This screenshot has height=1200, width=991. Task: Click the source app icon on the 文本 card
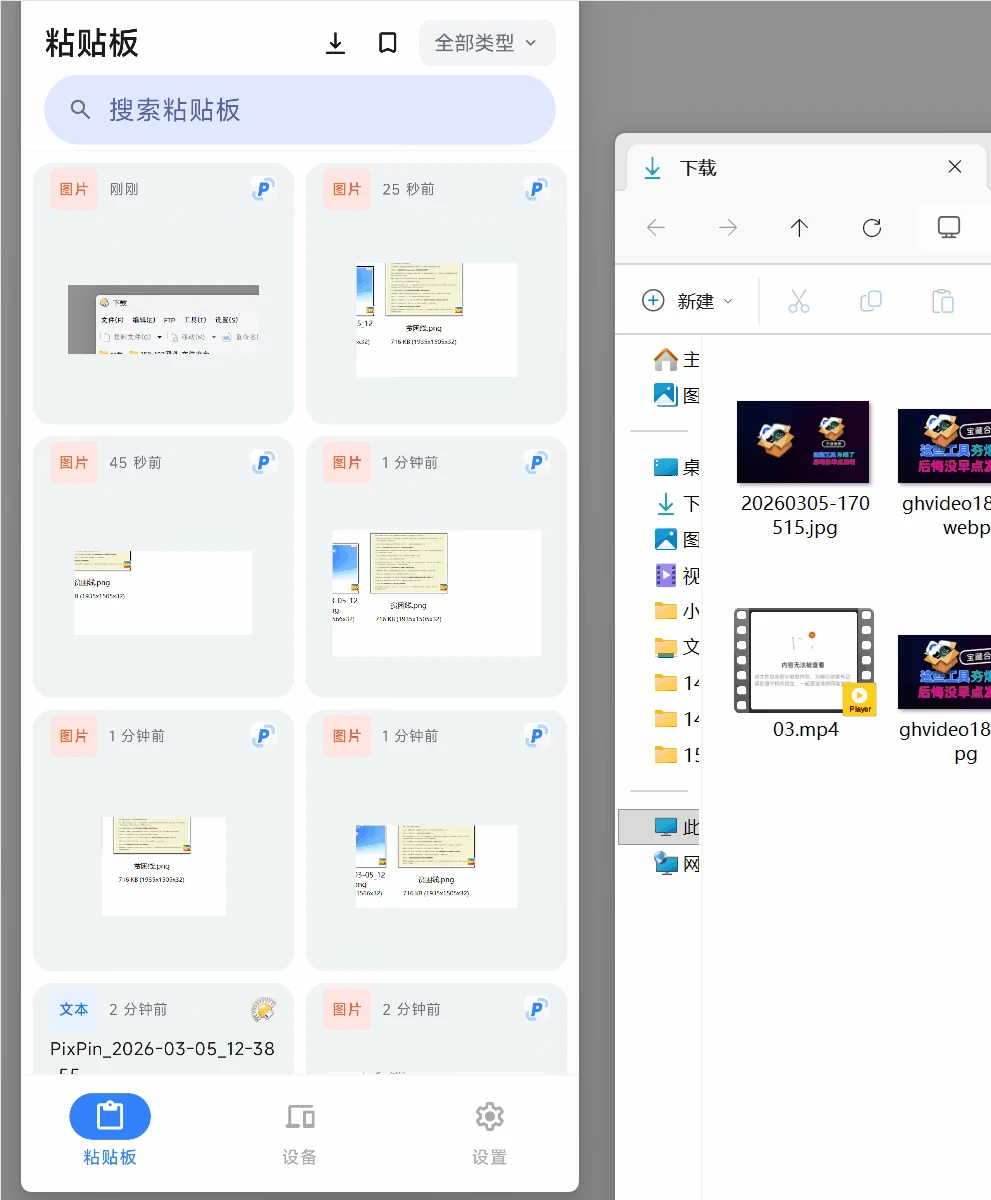point(264,1010)
